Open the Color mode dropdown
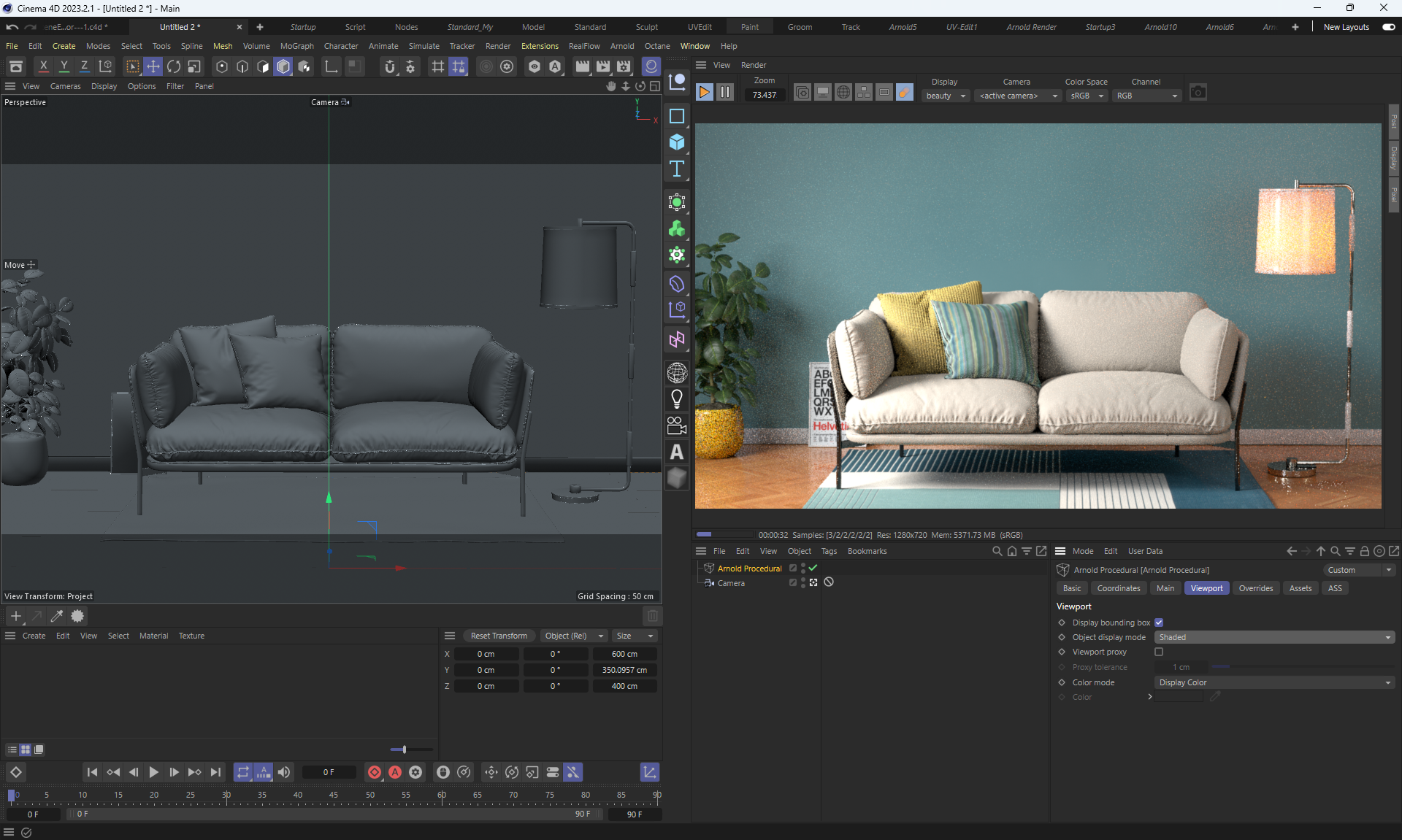 1274,682
